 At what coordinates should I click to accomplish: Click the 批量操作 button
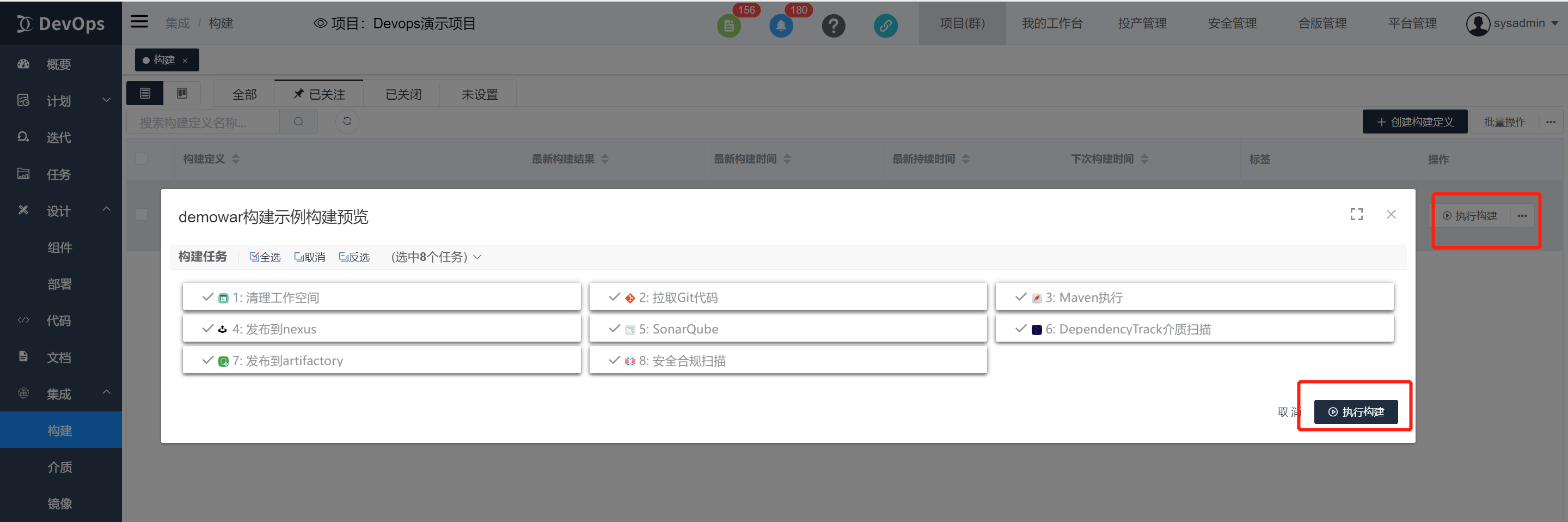(1504, 122)
